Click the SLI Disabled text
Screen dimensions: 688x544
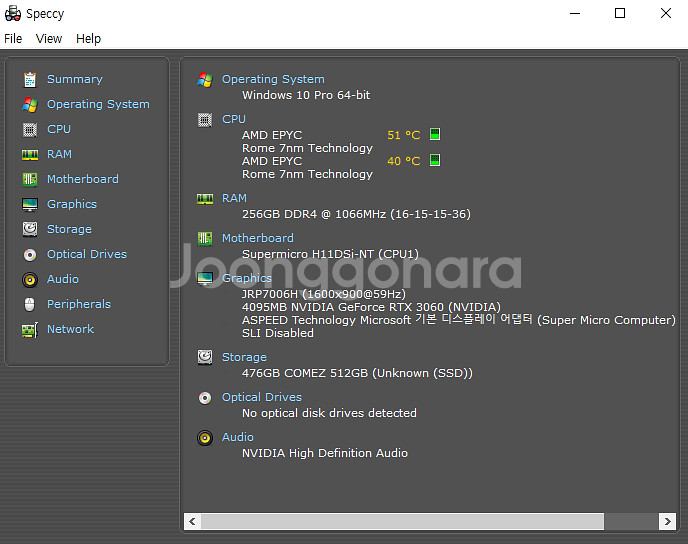coord(278,333)
